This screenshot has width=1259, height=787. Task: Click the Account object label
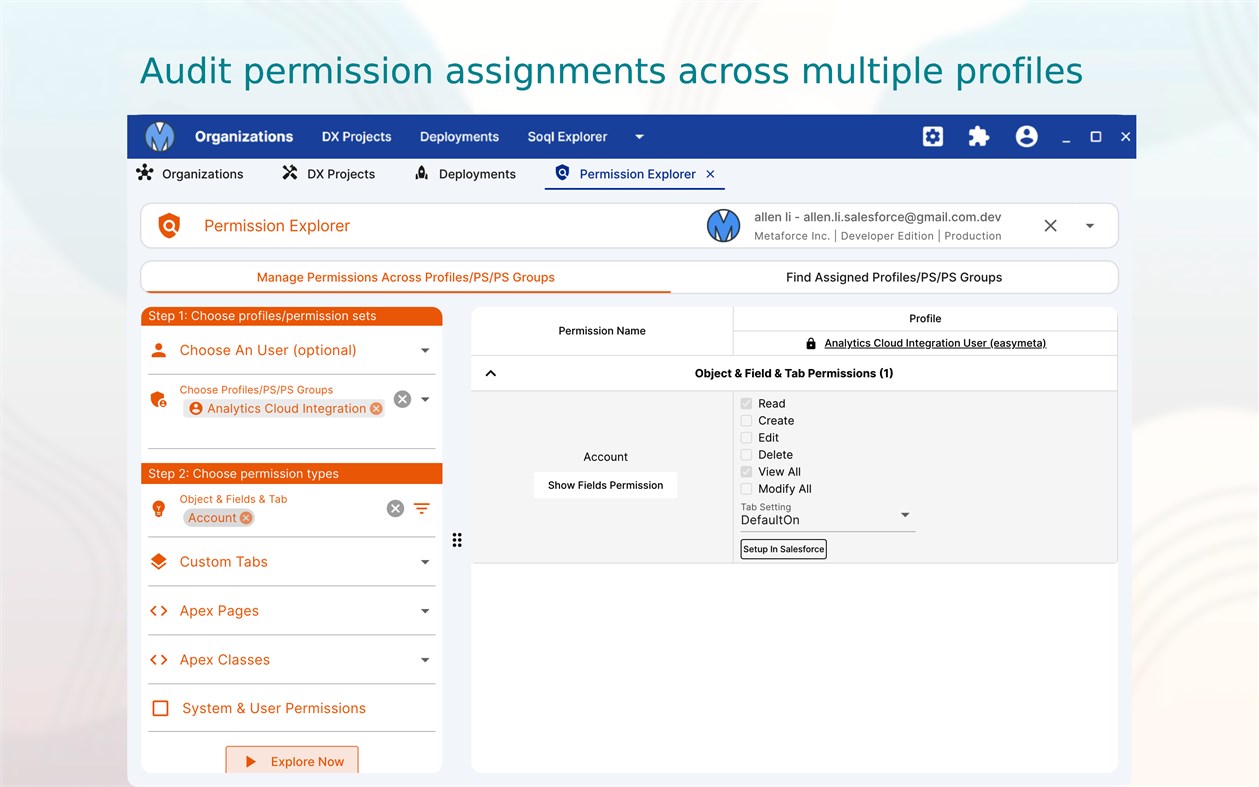tap(605, 457)
